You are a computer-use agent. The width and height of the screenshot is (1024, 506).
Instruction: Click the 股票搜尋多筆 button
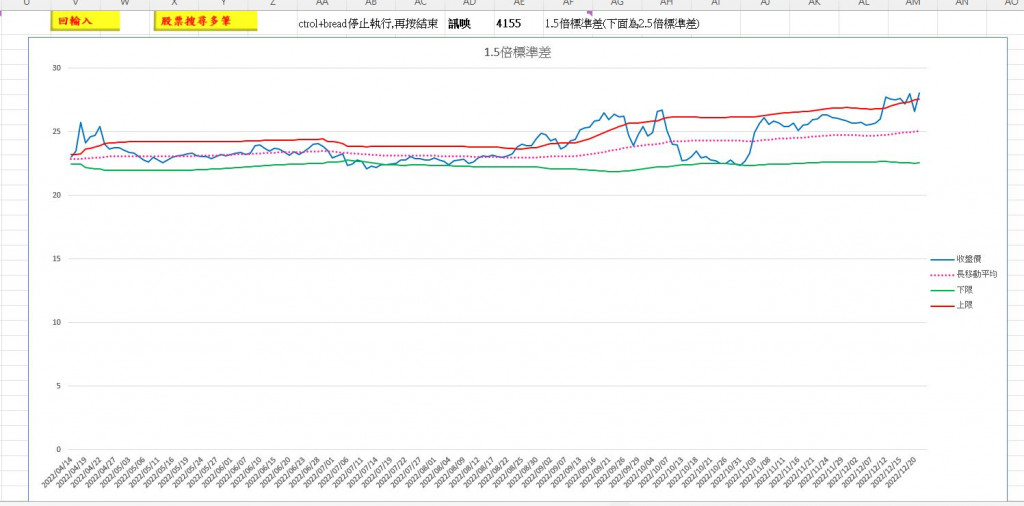click(206, 22)
